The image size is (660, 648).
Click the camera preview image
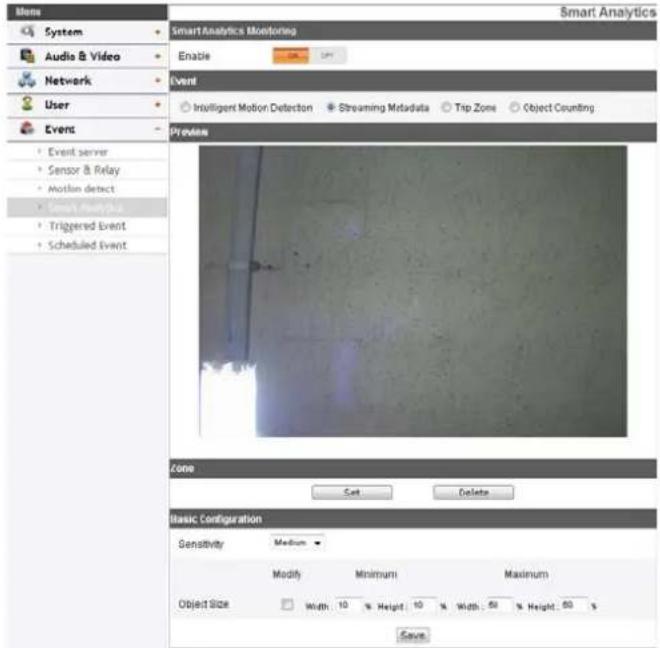tap(413, 291)
